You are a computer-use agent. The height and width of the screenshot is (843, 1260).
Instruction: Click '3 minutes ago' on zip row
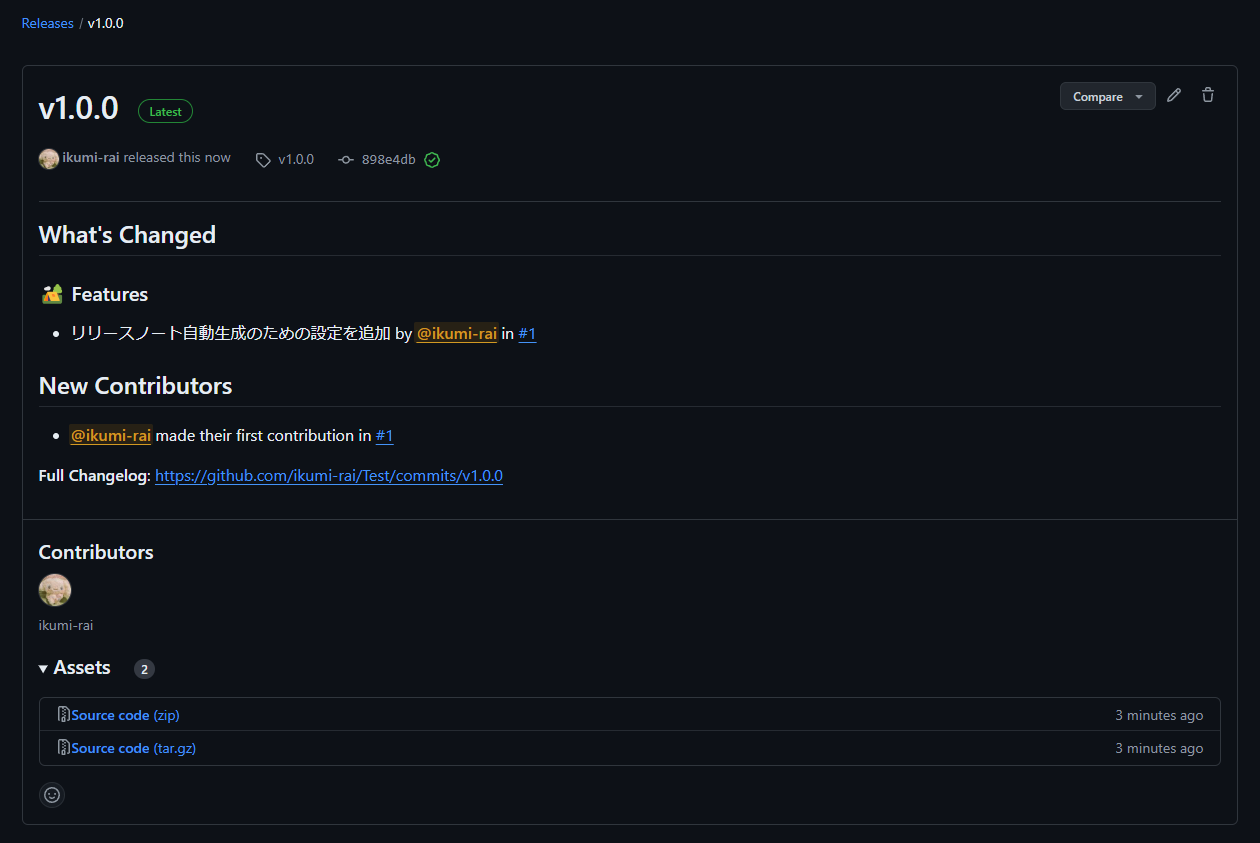point(1159,715)
